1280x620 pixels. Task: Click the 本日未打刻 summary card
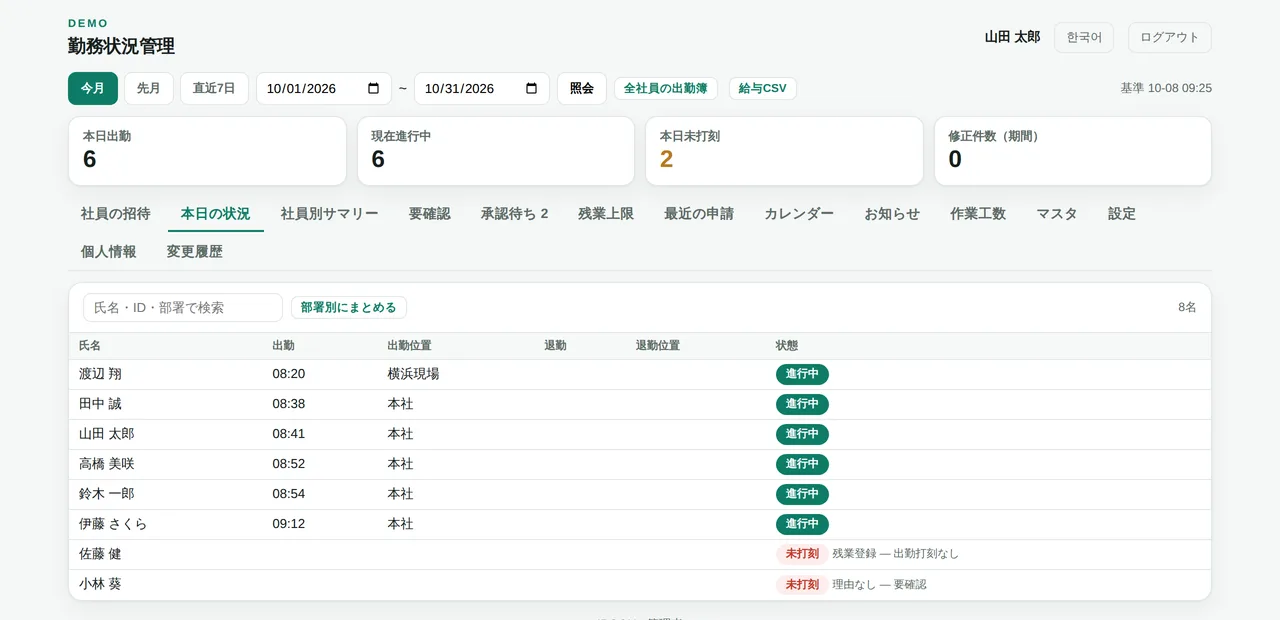(x=784, y=151)
